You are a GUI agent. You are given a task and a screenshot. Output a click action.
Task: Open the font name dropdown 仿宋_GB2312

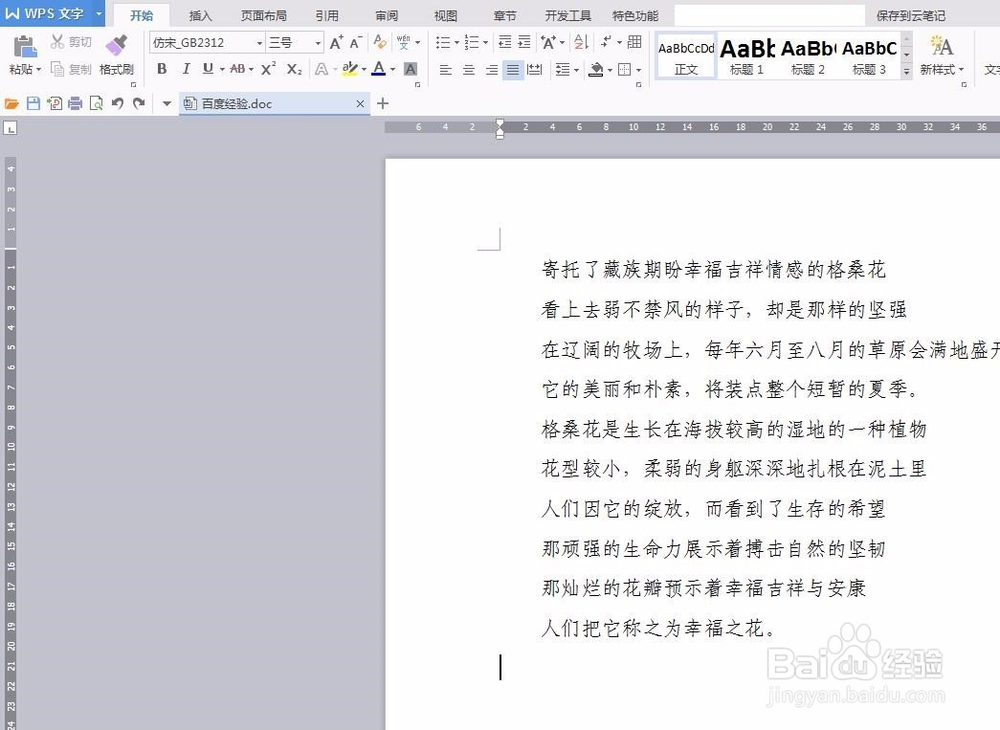tap(260, 43)
